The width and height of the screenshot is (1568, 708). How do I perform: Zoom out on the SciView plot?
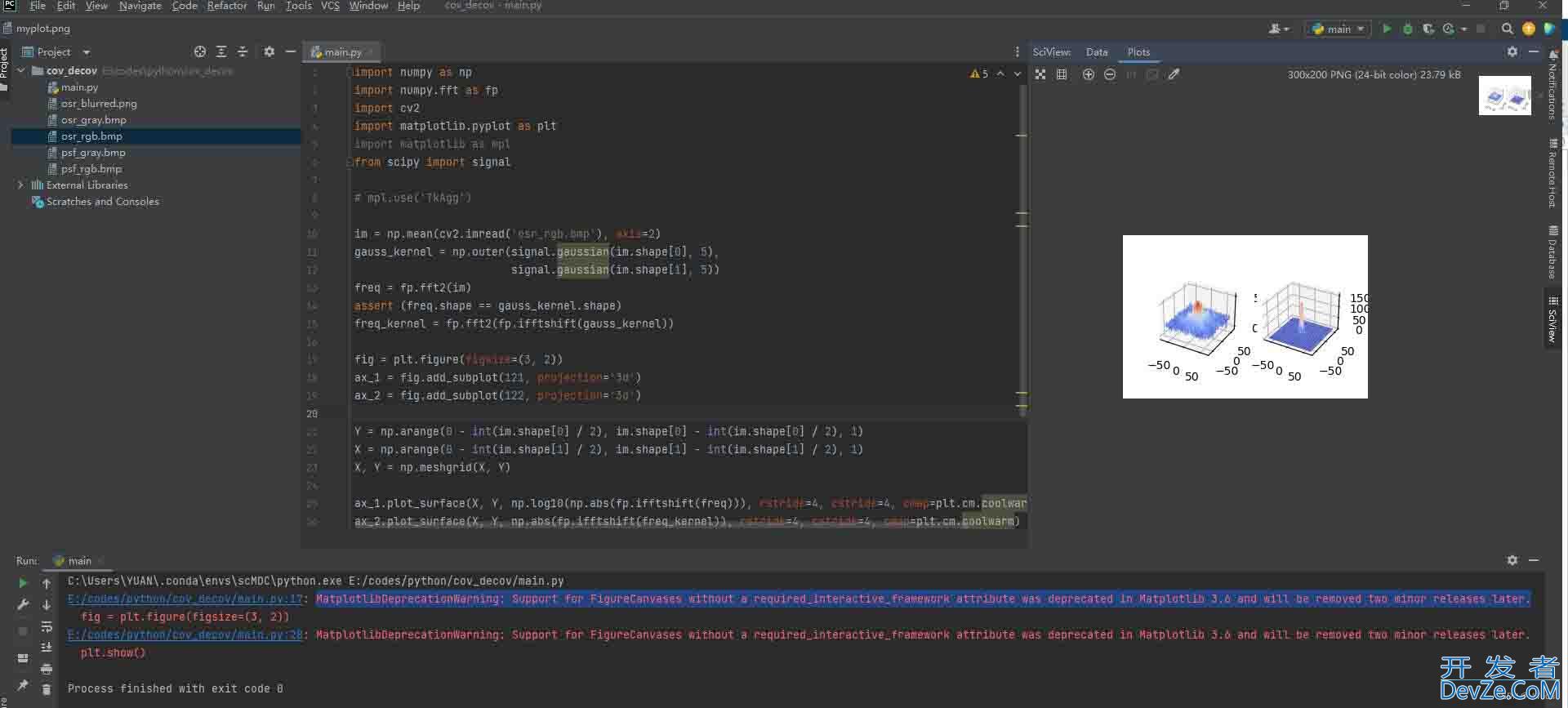pos(1109,74)
